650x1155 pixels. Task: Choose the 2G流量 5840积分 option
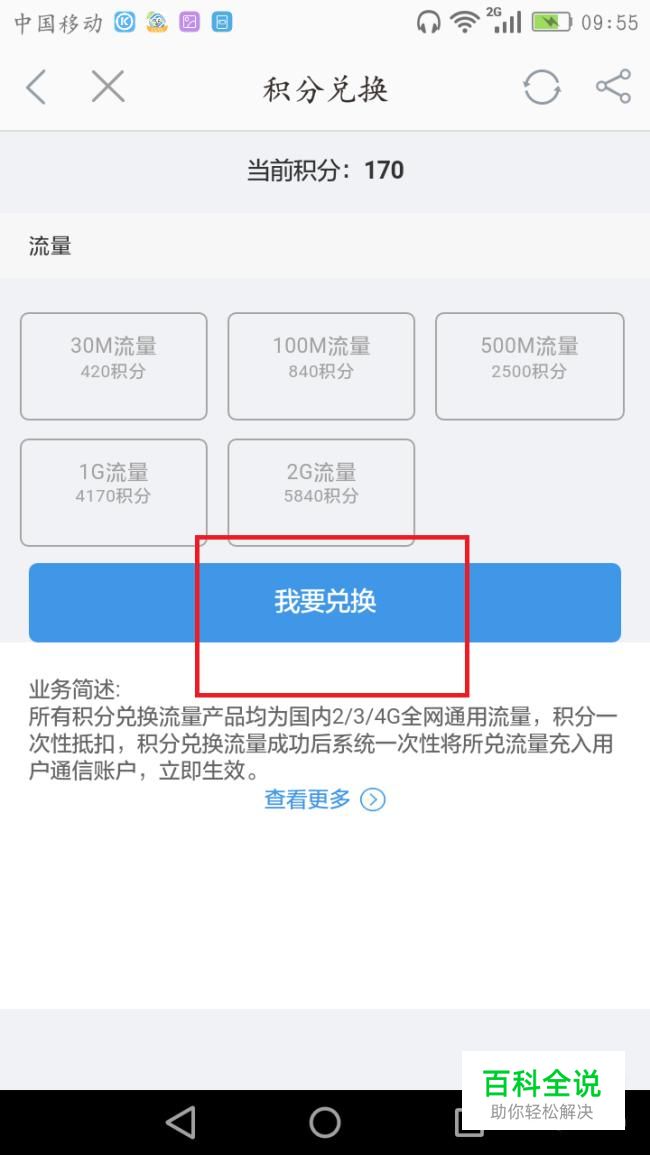pyautogui.click(x=321, y=492)
